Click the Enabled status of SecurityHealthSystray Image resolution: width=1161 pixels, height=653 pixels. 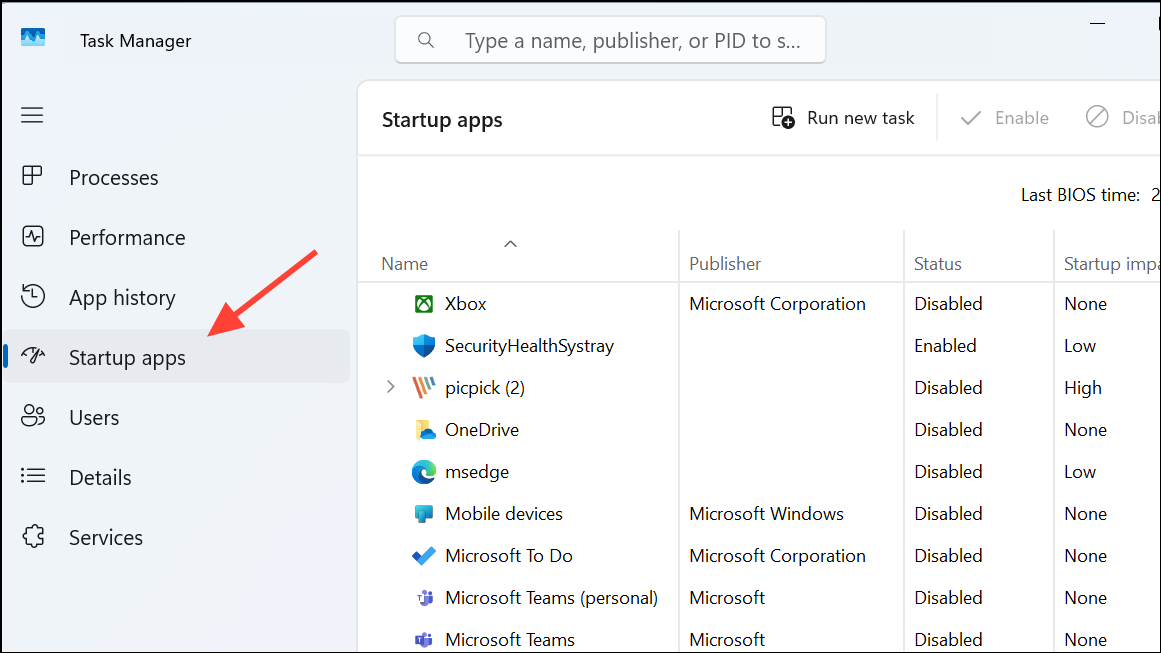(x=945, y=346)
